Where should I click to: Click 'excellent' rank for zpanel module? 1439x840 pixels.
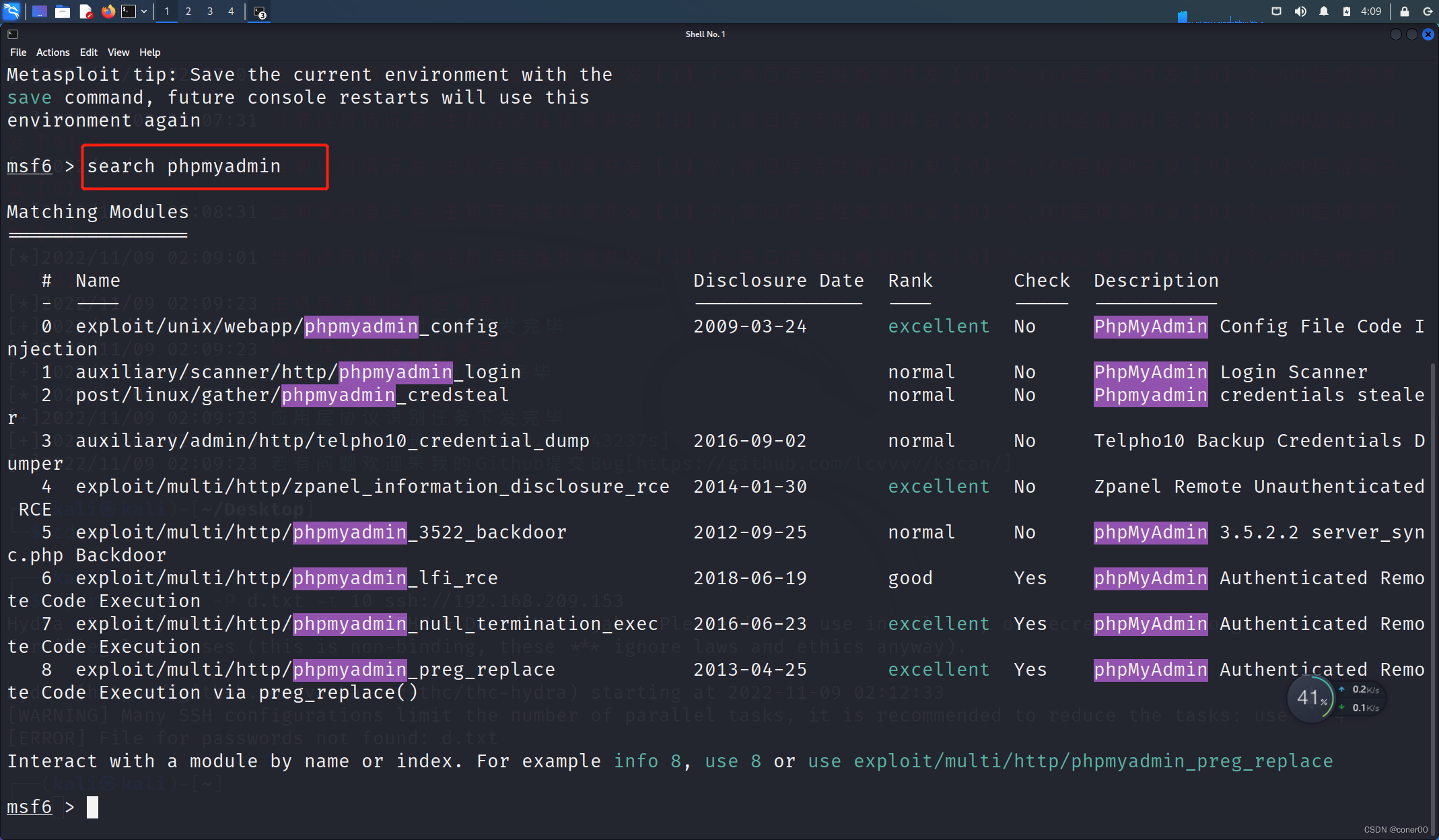point(938,487)
